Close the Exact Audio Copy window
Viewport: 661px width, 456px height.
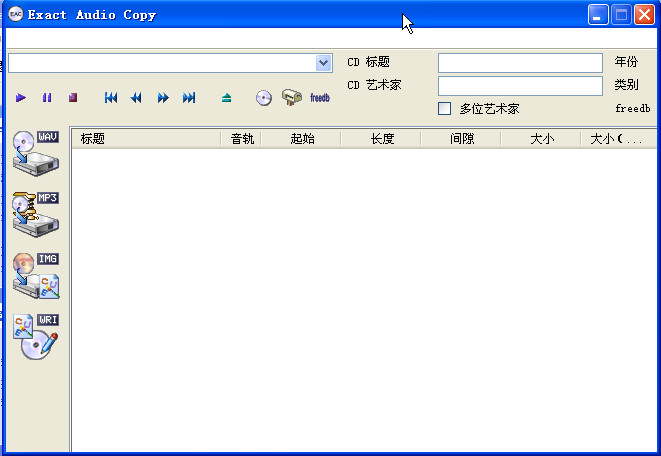tap(645, 15)
